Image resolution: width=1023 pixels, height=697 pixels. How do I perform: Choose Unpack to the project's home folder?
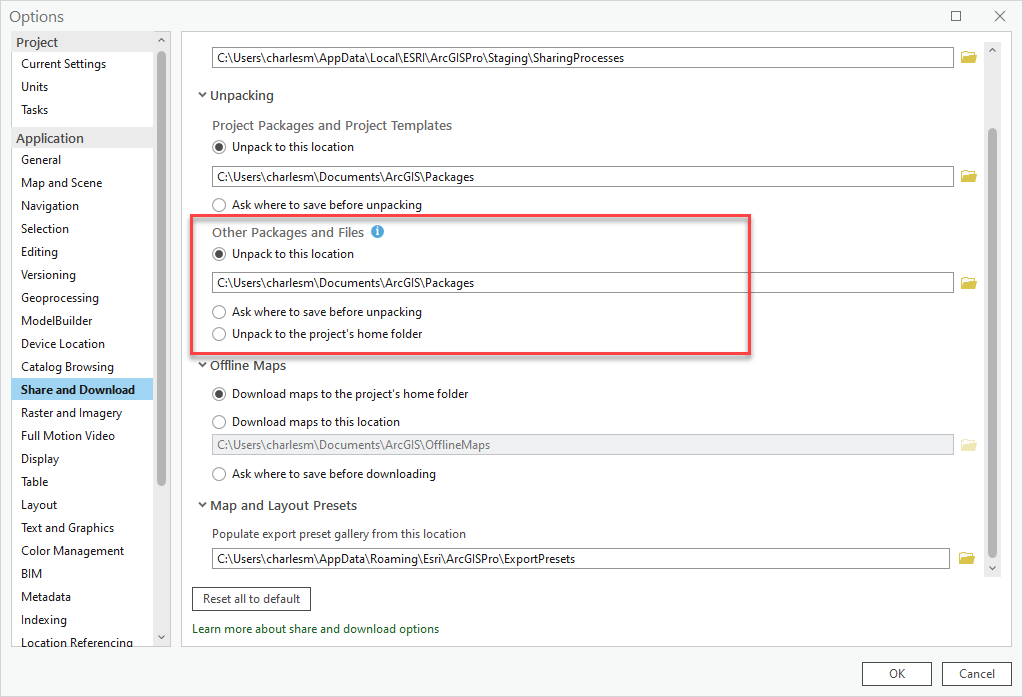click(219, 334)
